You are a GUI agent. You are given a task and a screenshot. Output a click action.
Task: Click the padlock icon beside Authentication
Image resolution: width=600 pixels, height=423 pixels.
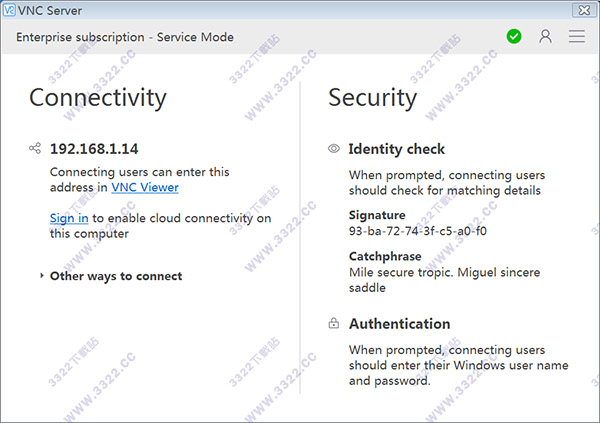pyautogui.click(x=334, y=324)
